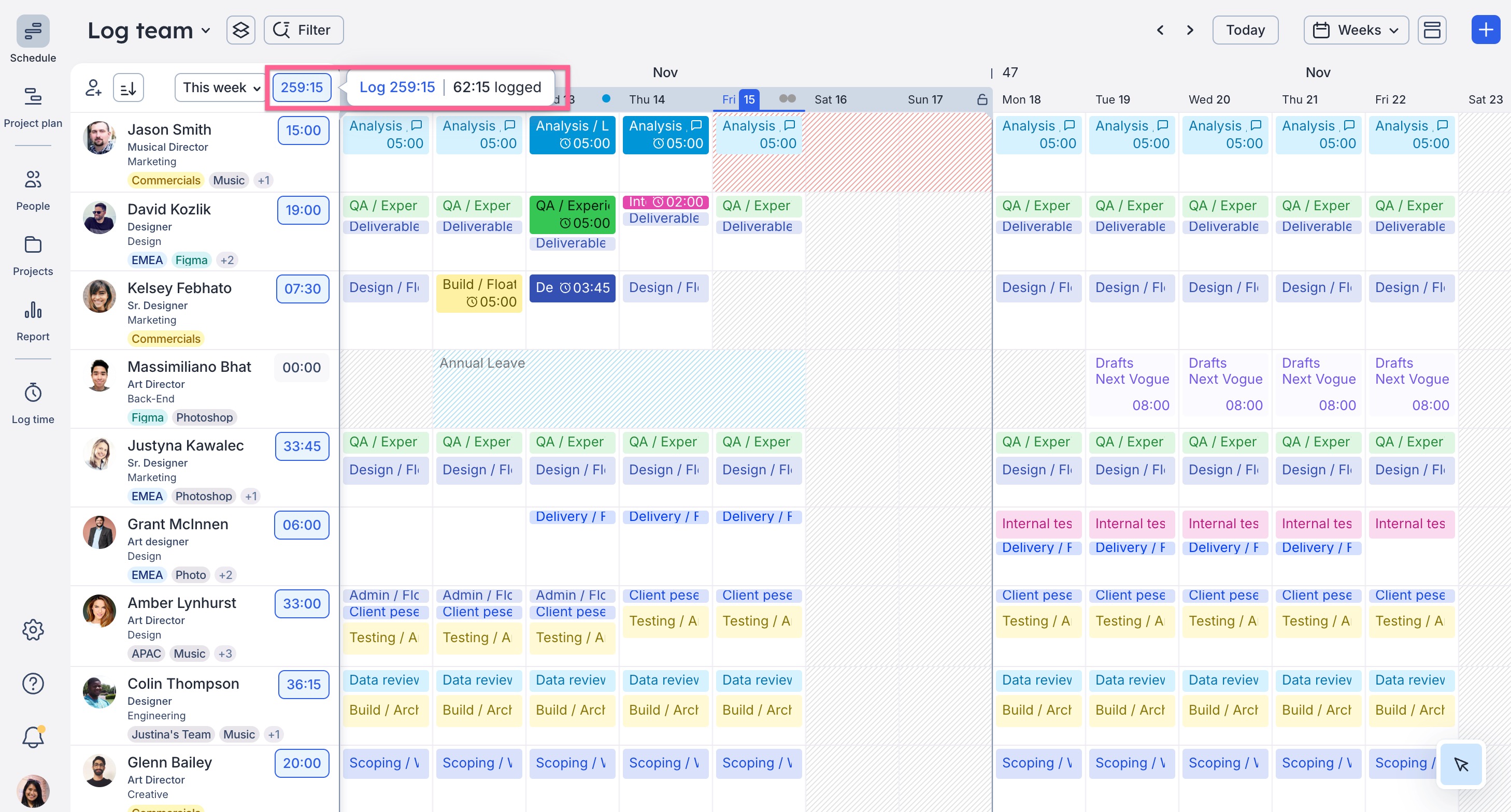Click the Filter button

(303, 30)
